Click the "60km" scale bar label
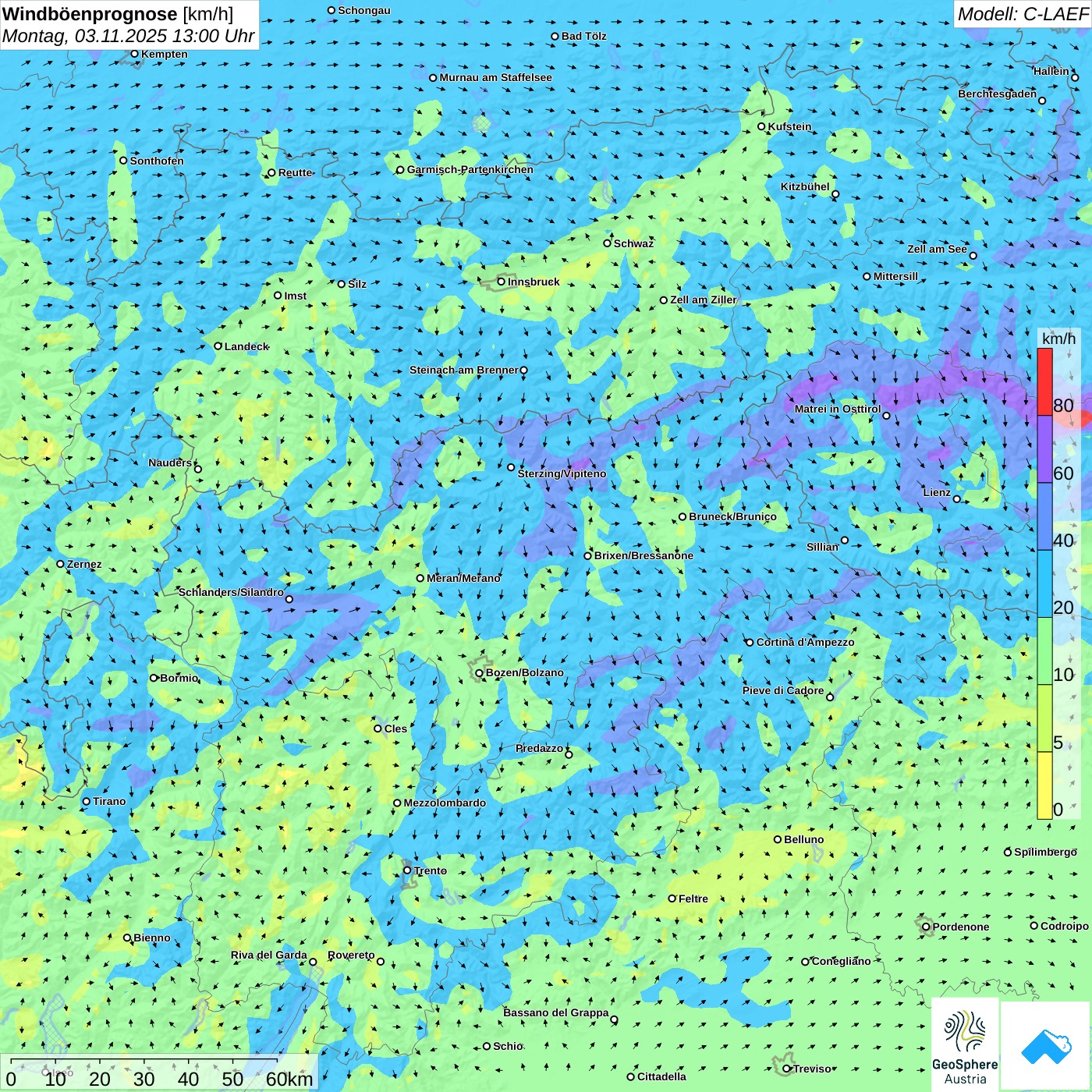 pos(289,1079)
